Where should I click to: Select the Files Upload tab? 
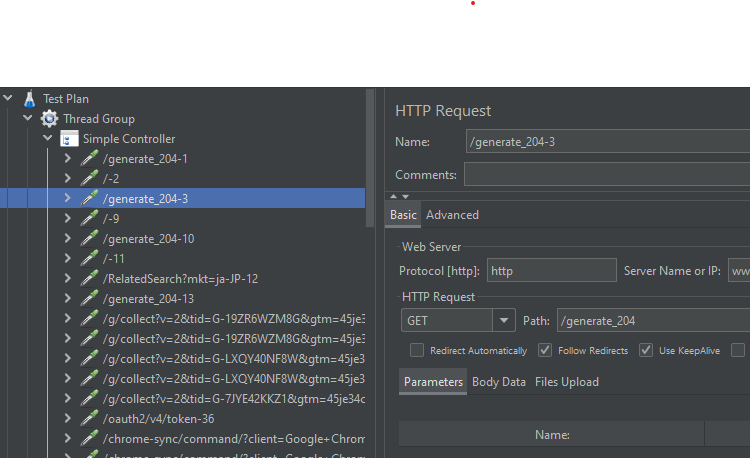(566, 382)
